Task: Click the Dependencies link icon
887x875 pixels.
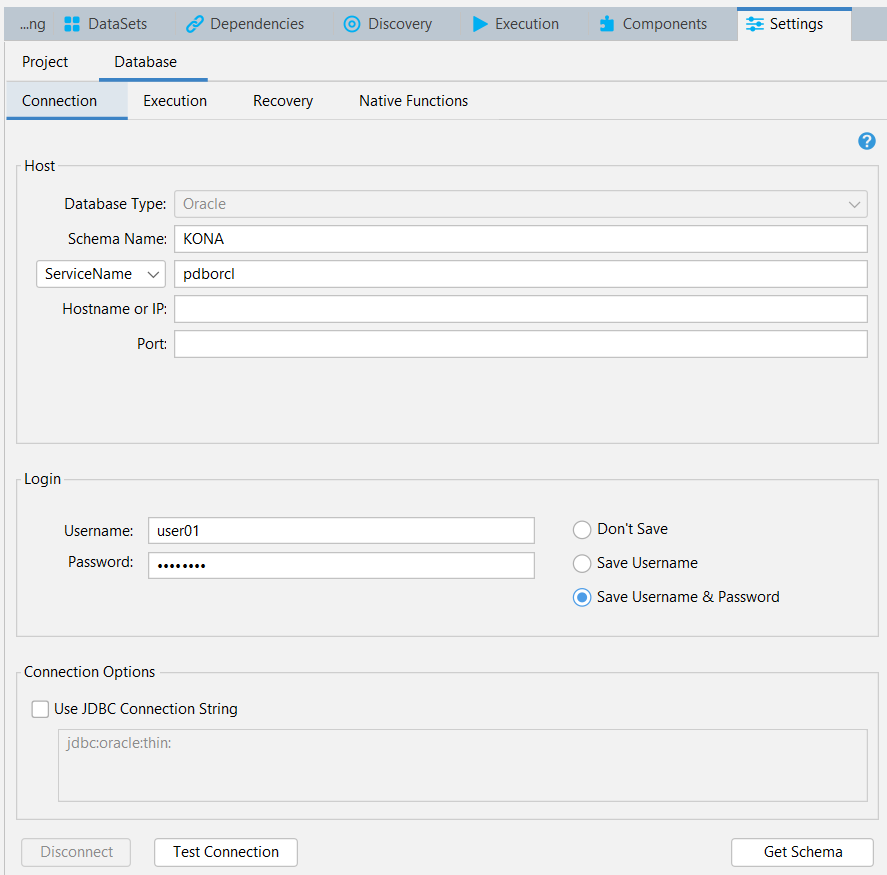Action: tap(195, 24)
